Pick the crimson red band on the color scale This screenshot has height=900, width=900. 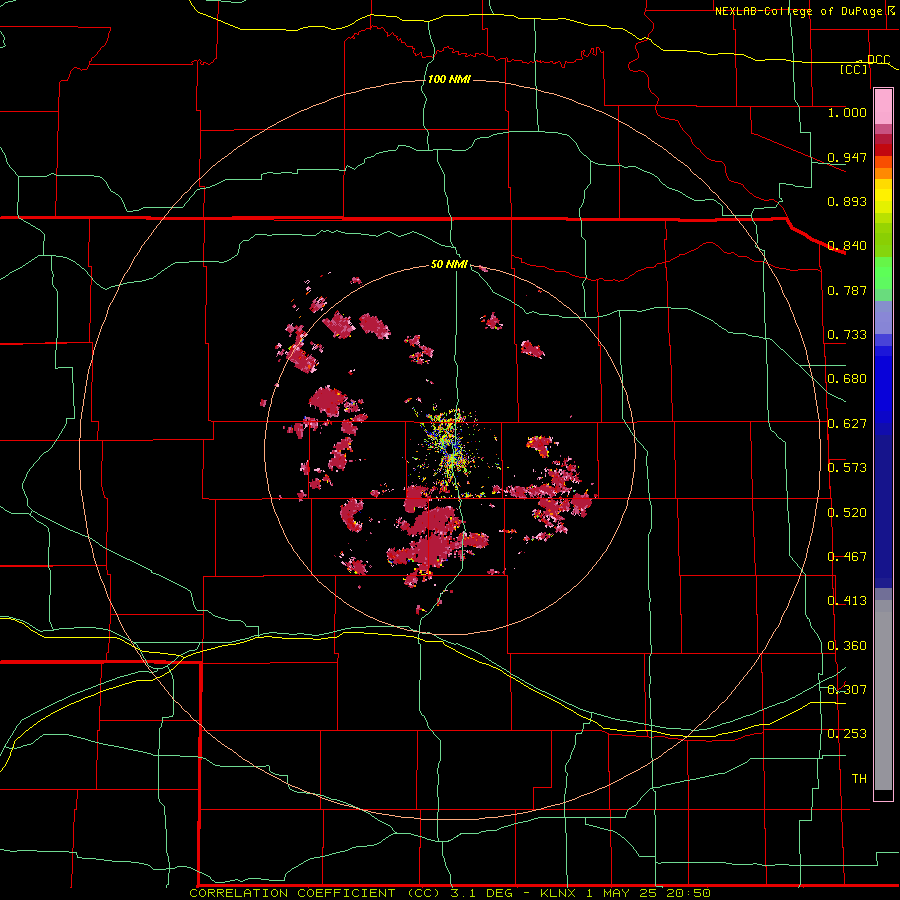coord(883,139)
